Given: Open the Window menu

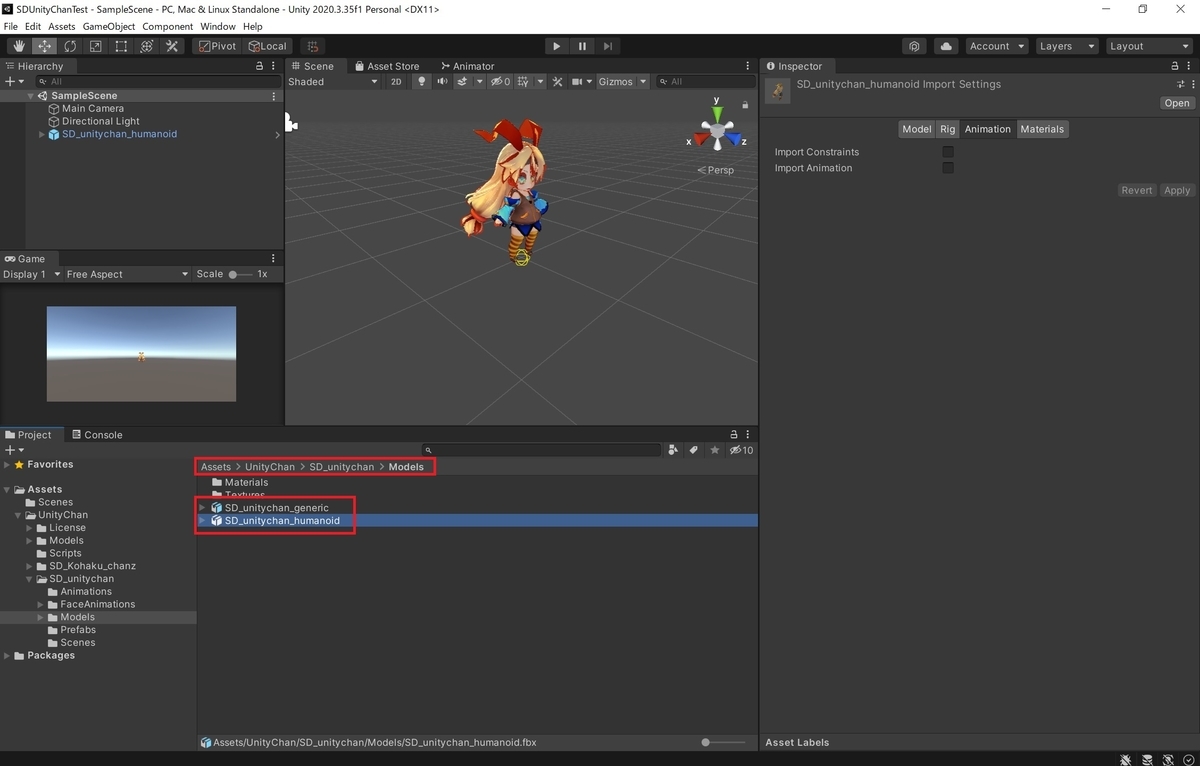Looking at the screenshot, I should (x=218, y=26).
